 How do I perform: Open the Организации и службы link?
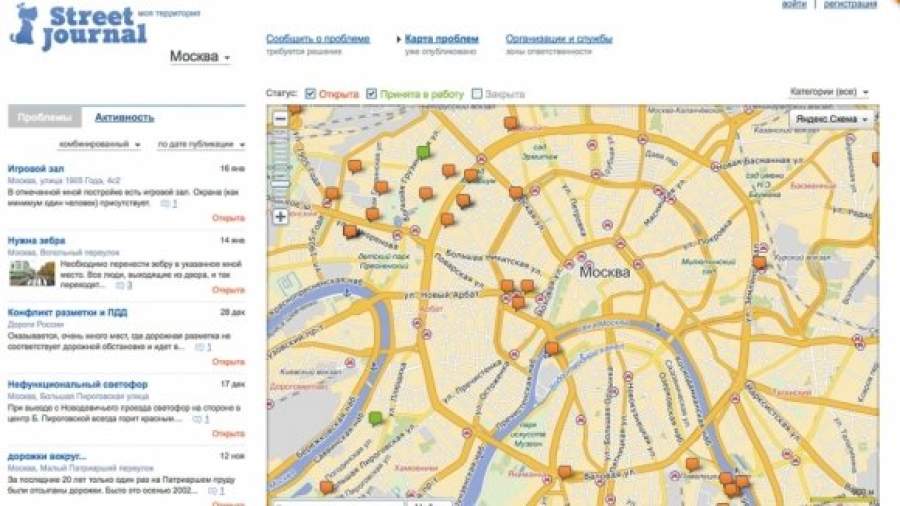(558, 39)
